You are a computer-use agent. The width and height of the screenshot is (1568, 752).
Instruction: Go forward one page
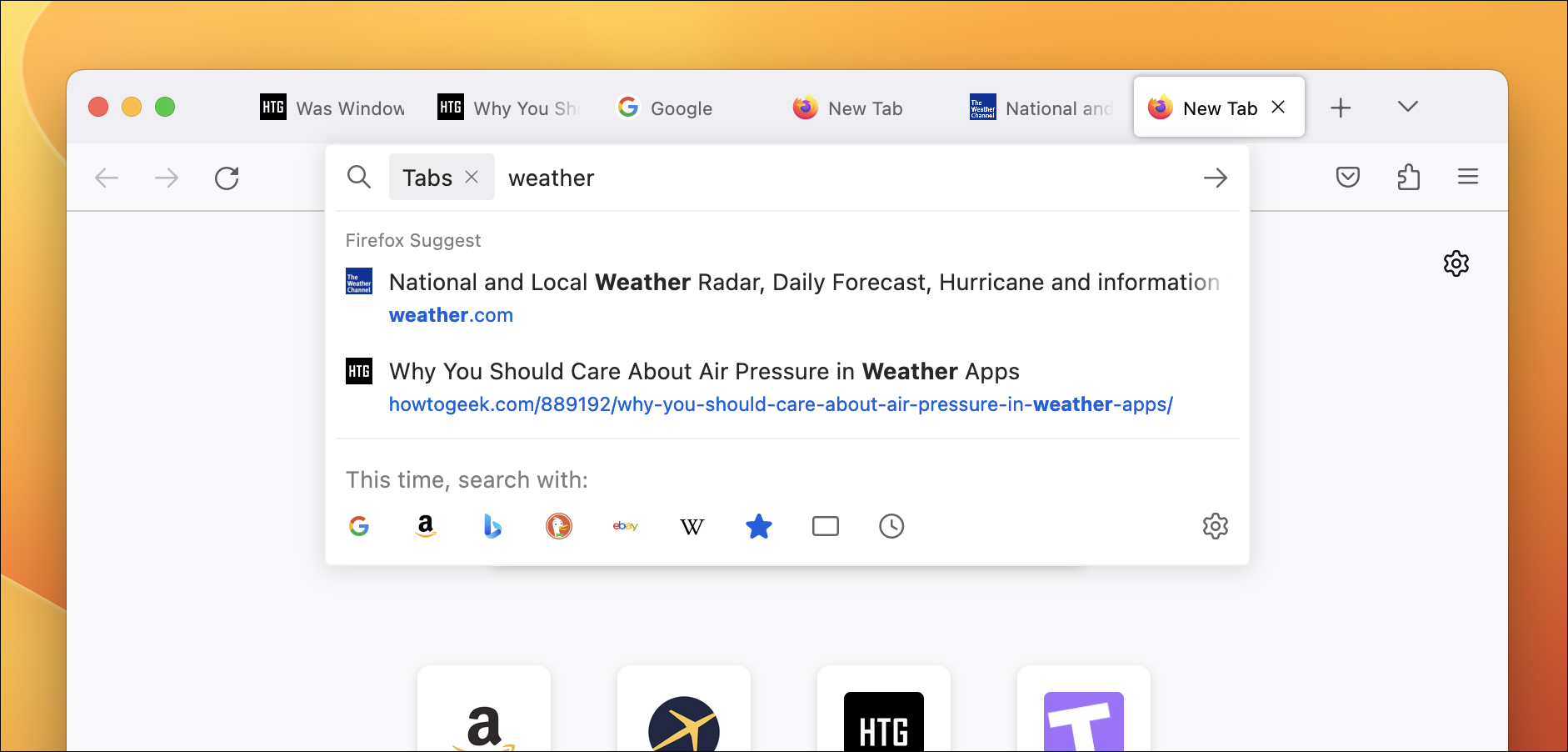tap(167, 178)
